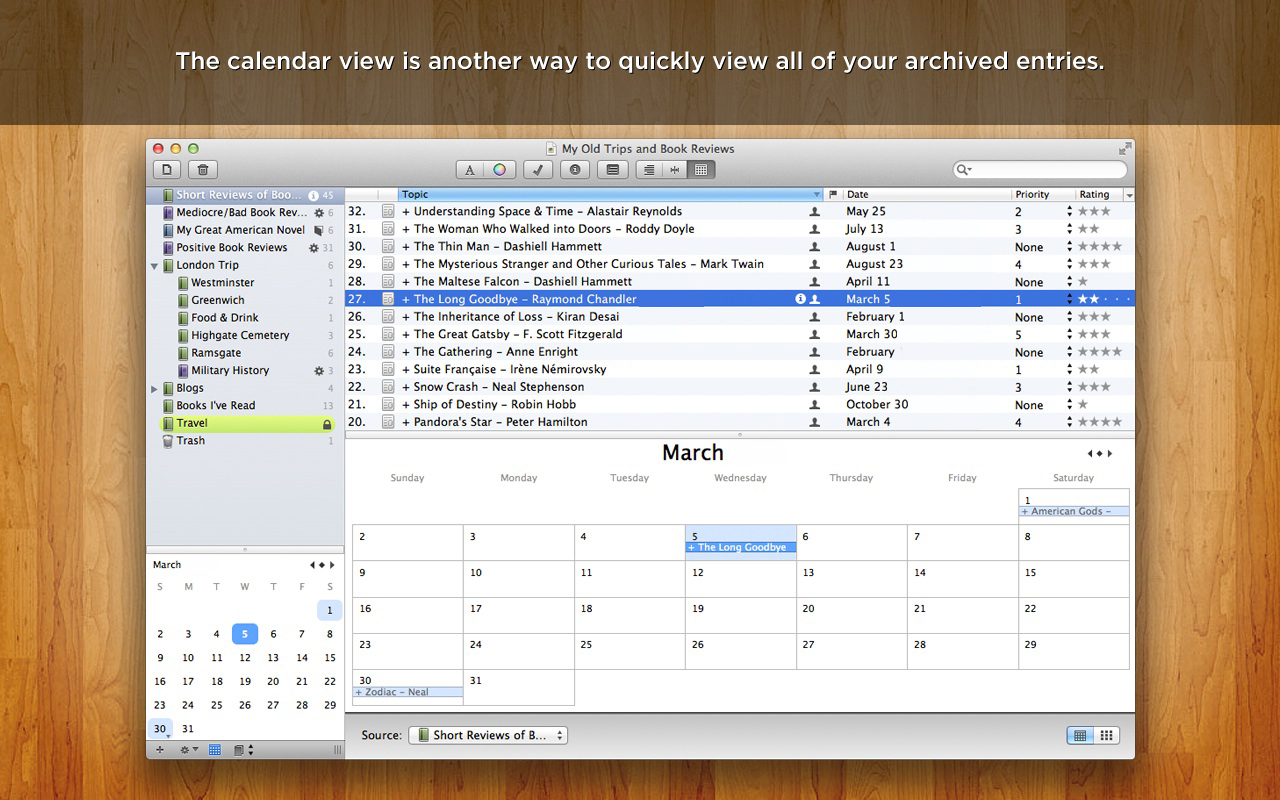The width and height of the screenshot is (1280, 800).
Task: Open The Long Goodbye event on March 5
Action: point(741,547)
